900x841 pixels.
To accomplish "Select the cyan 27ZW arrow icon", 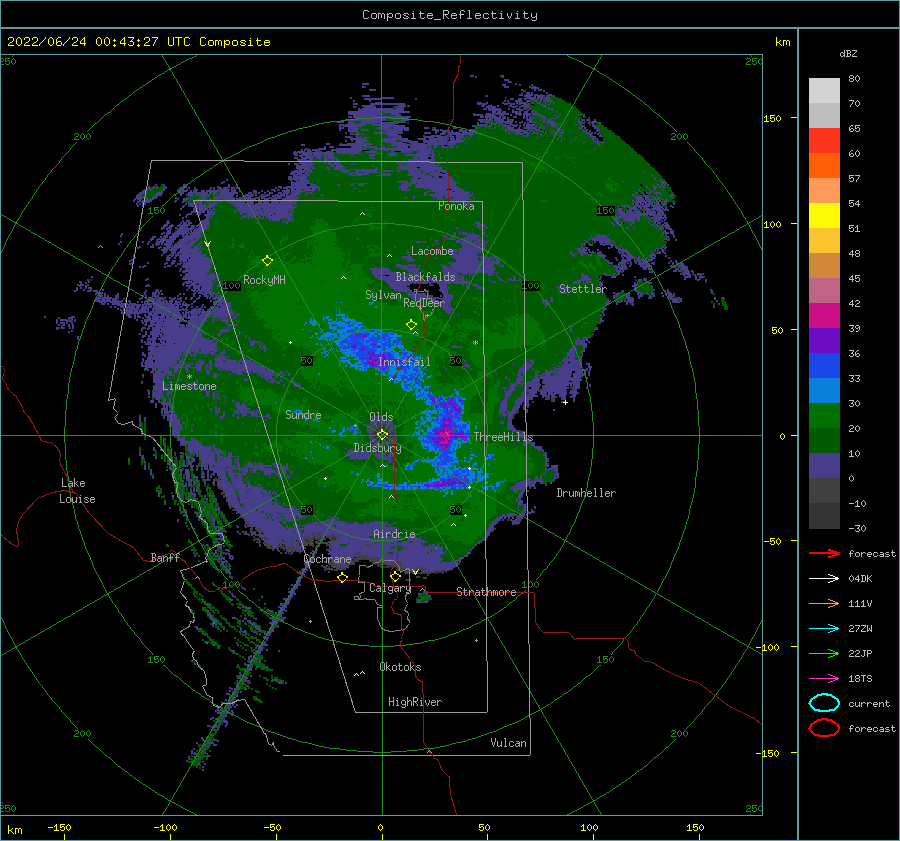I will click(824, 629).
